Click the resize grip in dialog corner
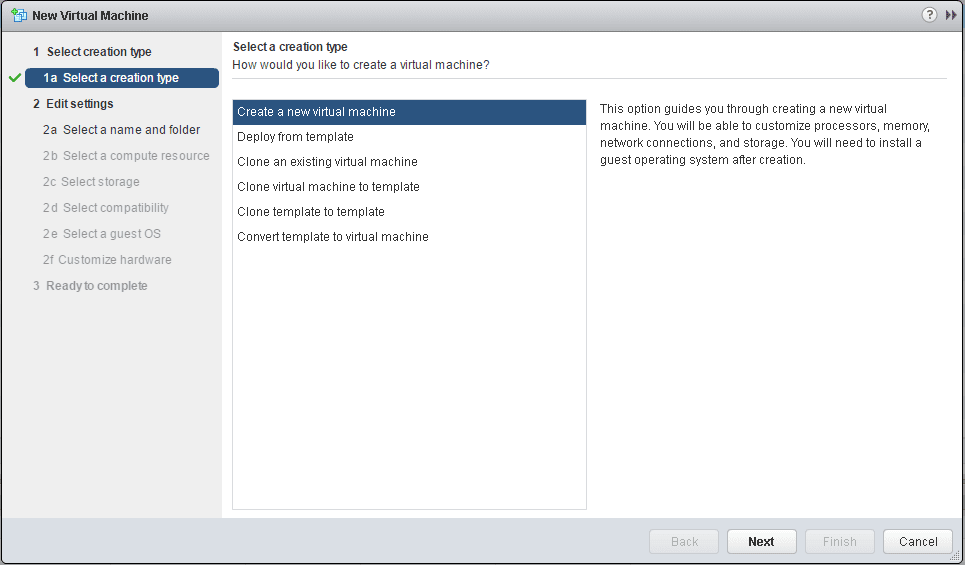Screen dimensions: 965x565 (x=956, y=556)
